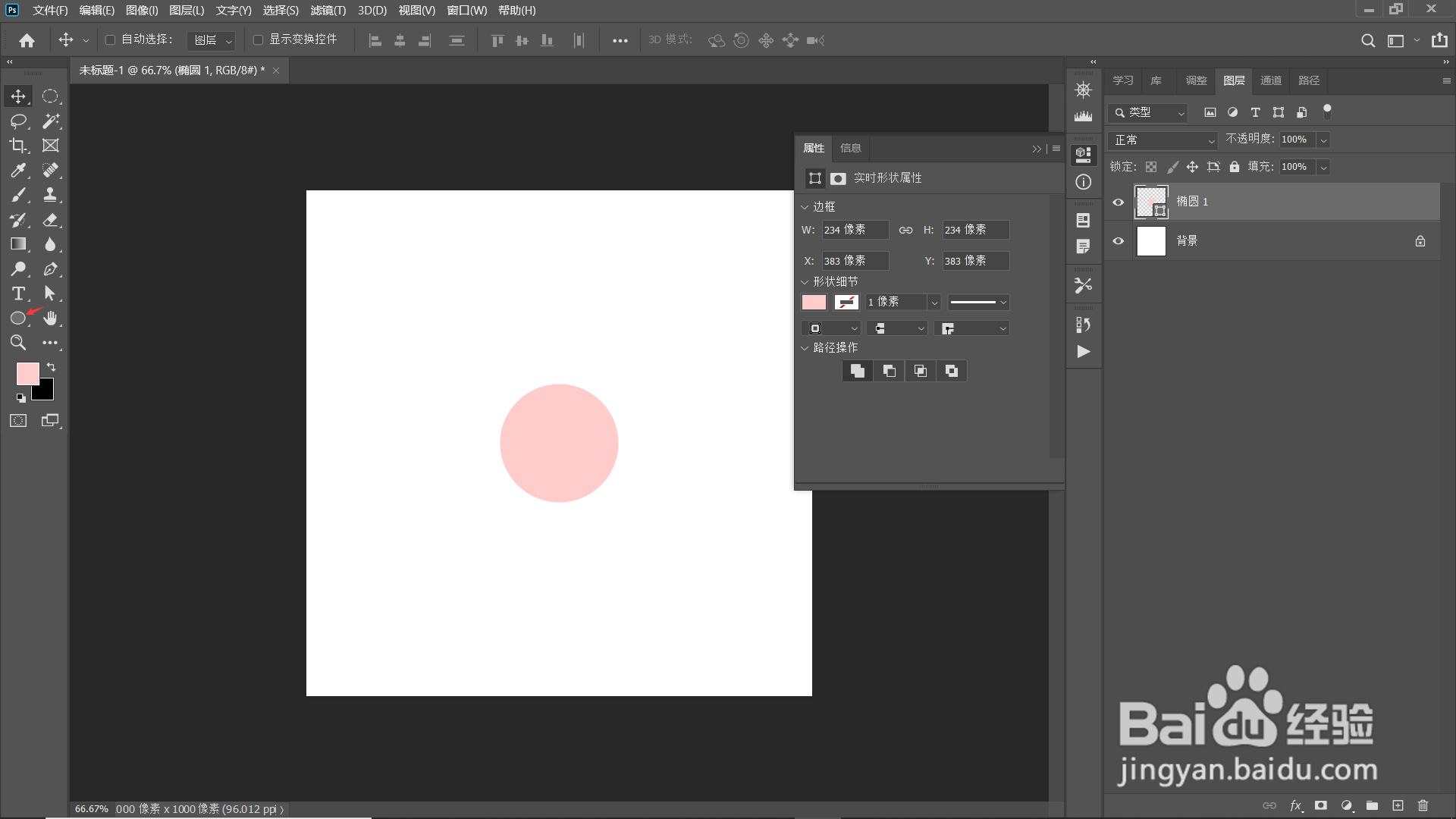Collapse the 形状细节 section

click(805, 282)
